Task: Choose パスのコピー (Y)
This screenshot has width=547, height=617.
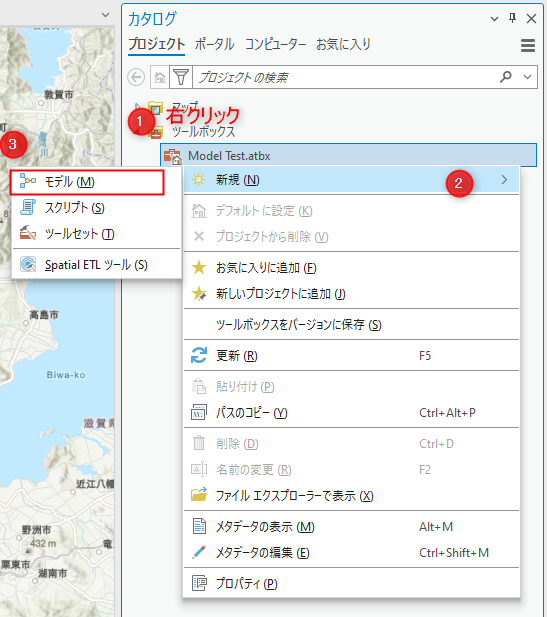Action: [351, 413]
